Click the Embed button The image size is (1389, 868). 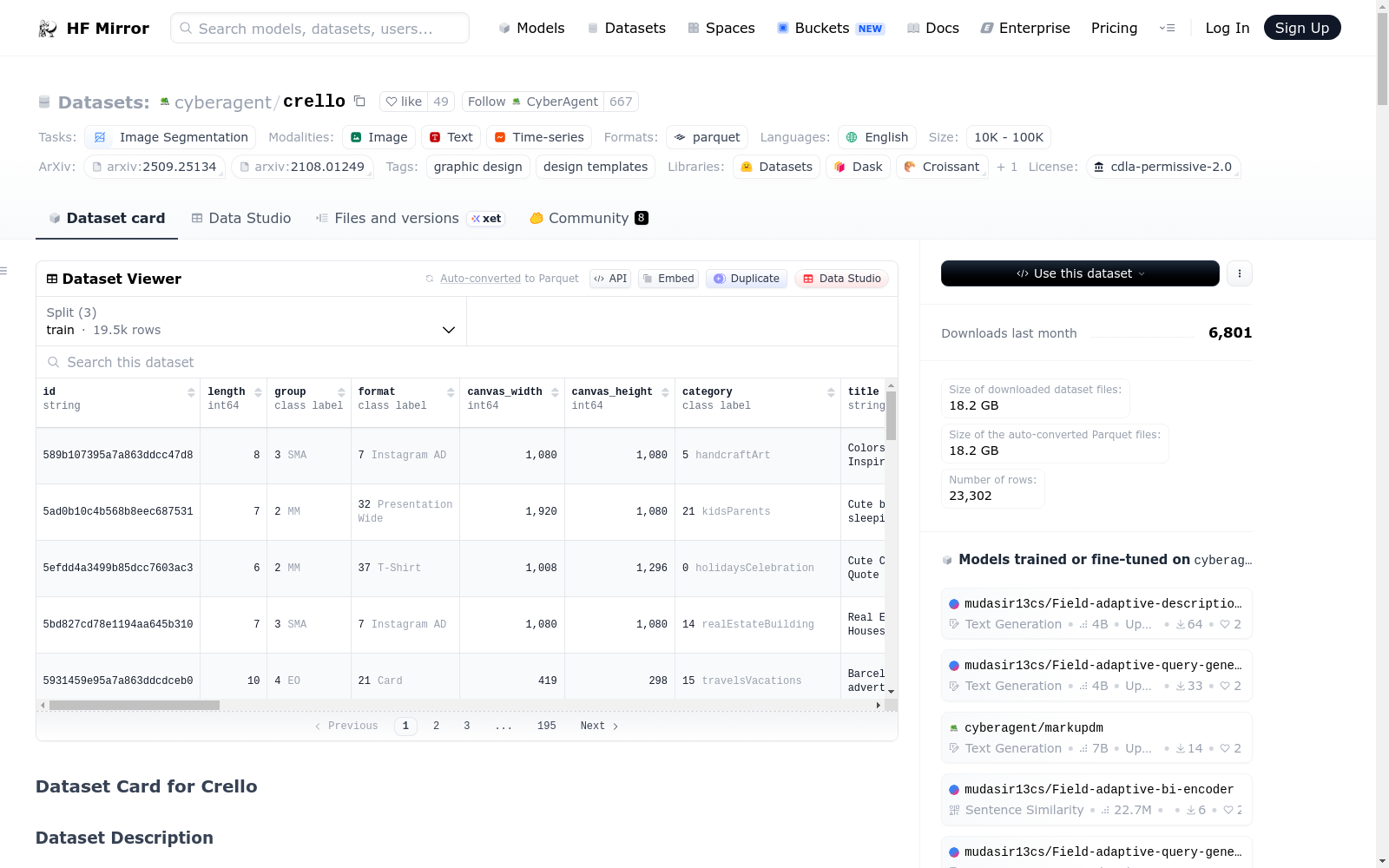click(x=668, y=279)
